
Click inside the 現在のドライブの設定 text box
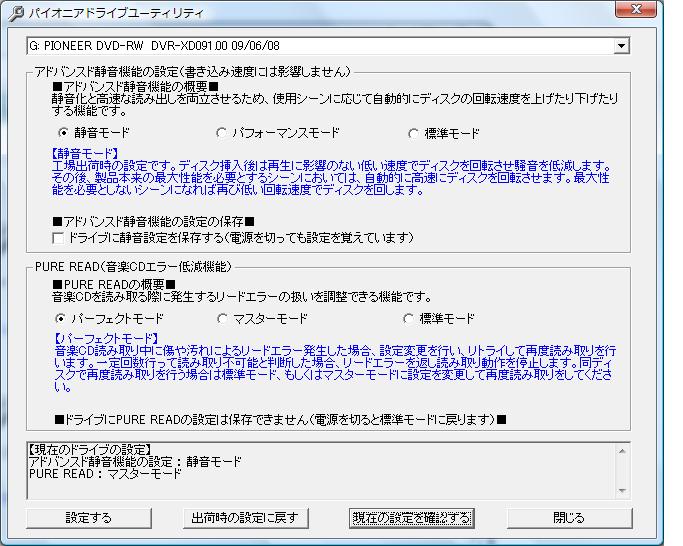pos(320,470)
